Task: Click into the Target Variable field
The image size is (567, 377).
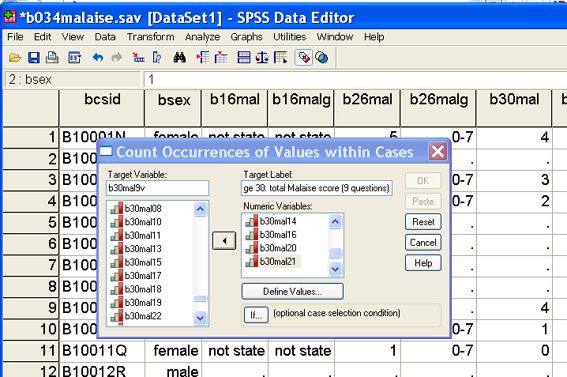Action: point(157,188)
